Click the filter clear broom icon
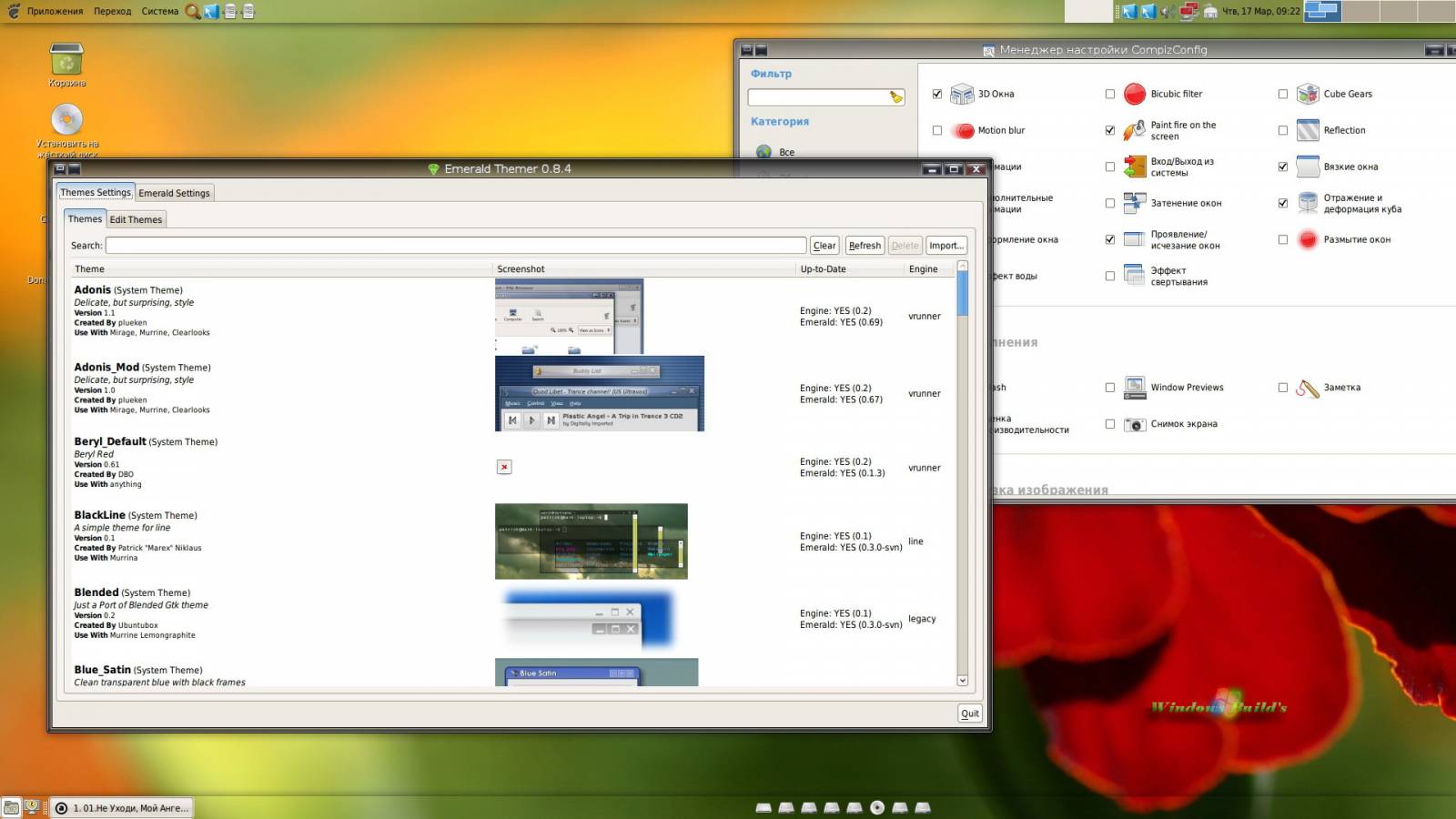The height and width of the screenshot is (819, 1456). coord(895,97)
